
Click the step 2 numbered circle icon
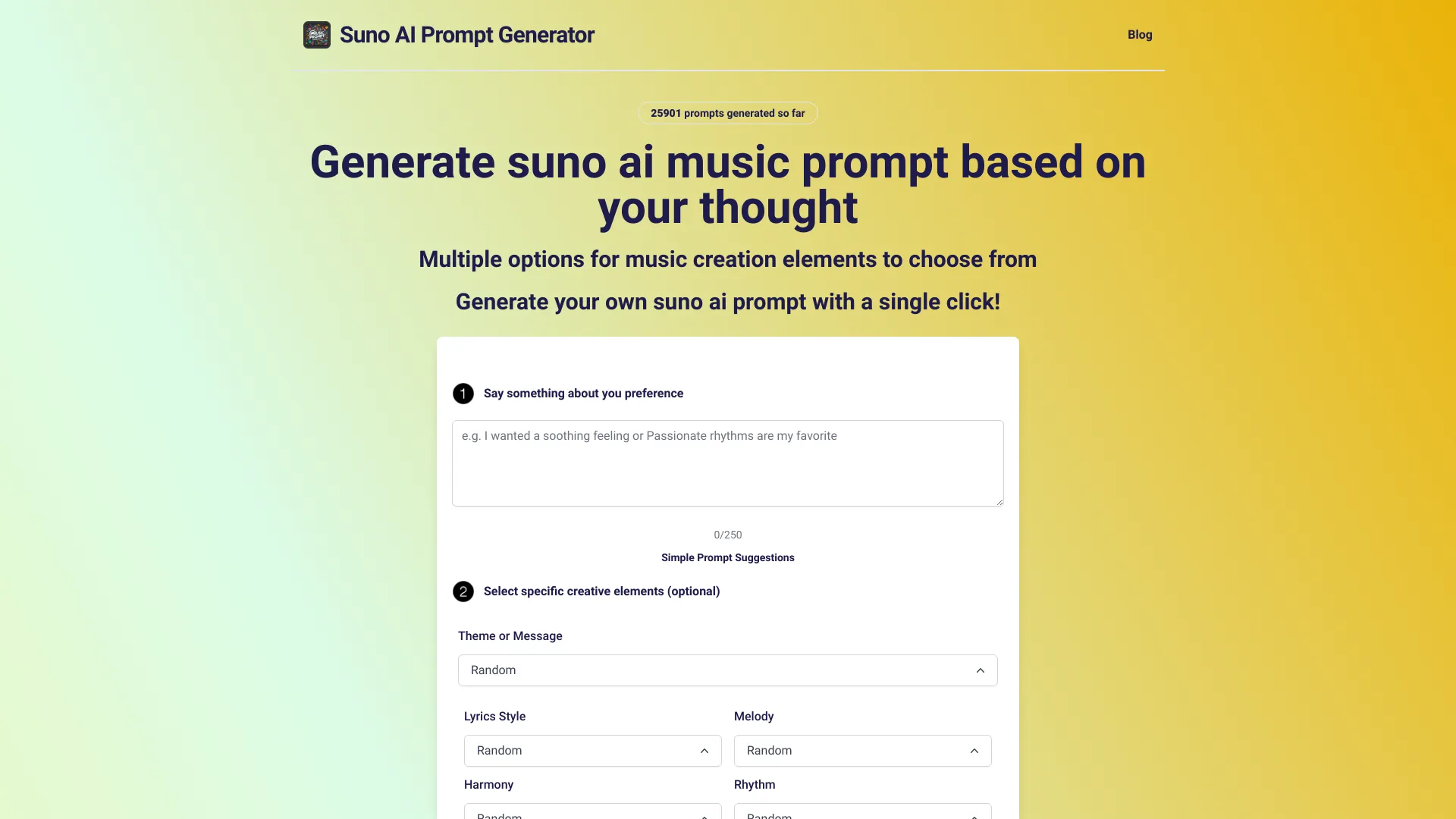(463, 591)
